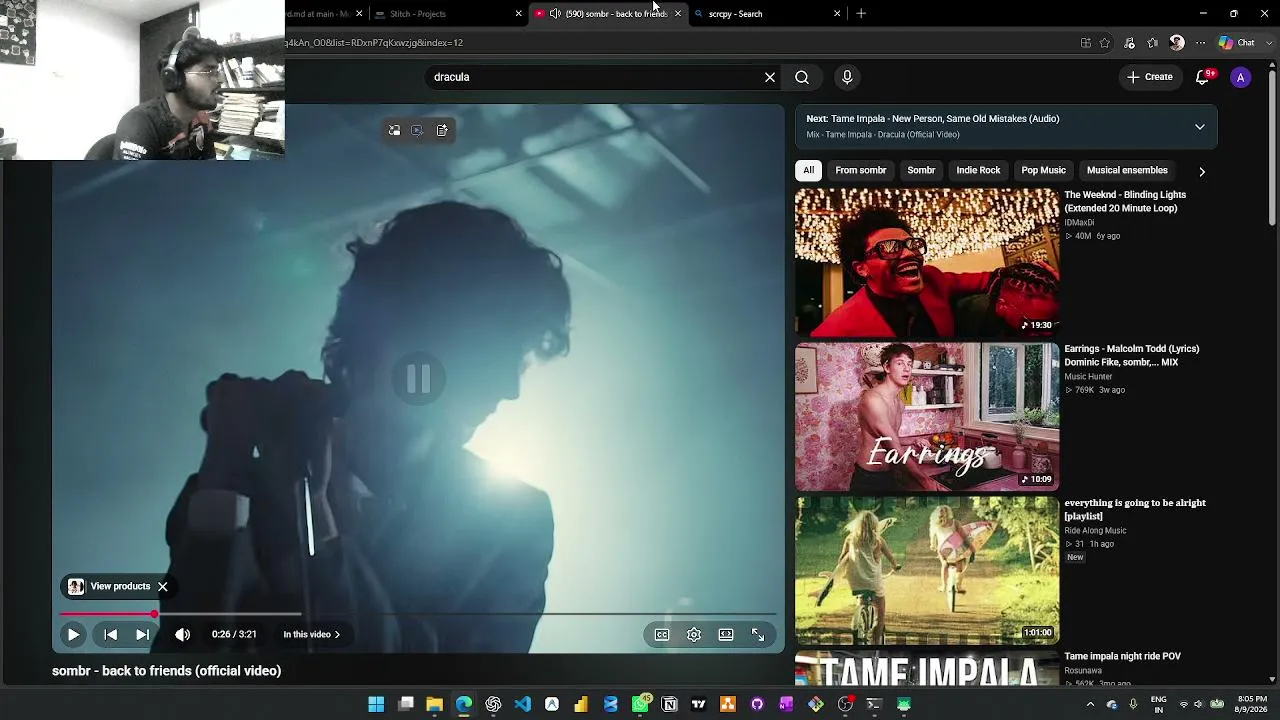This screenshot has width=1280, height=720.
Task: Click the first icon of the video overlay toolbar
Action: coord(394,130)
